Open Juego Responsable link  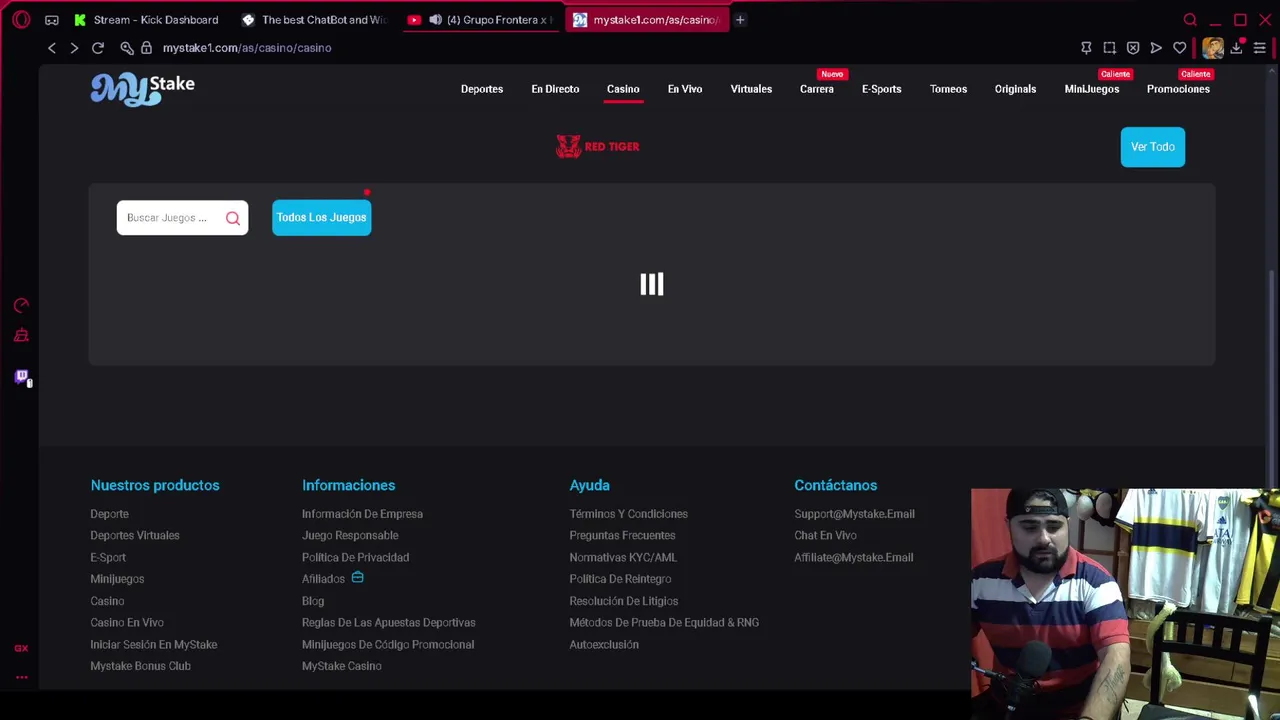pos(350,535)
